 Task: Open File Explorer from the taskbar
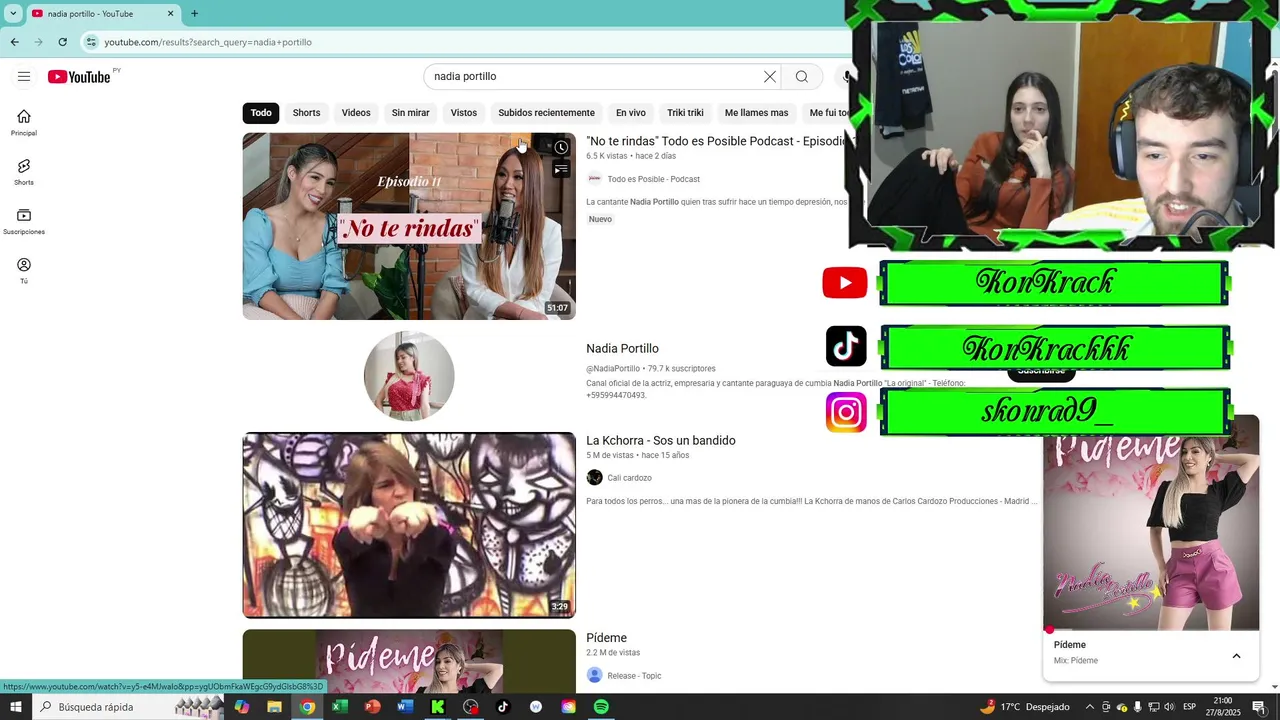(x=274, y=707)
